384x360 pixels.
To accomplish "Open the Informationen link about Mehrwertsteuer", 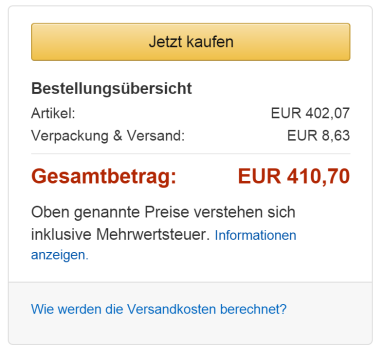I will (x=256, y=235).
